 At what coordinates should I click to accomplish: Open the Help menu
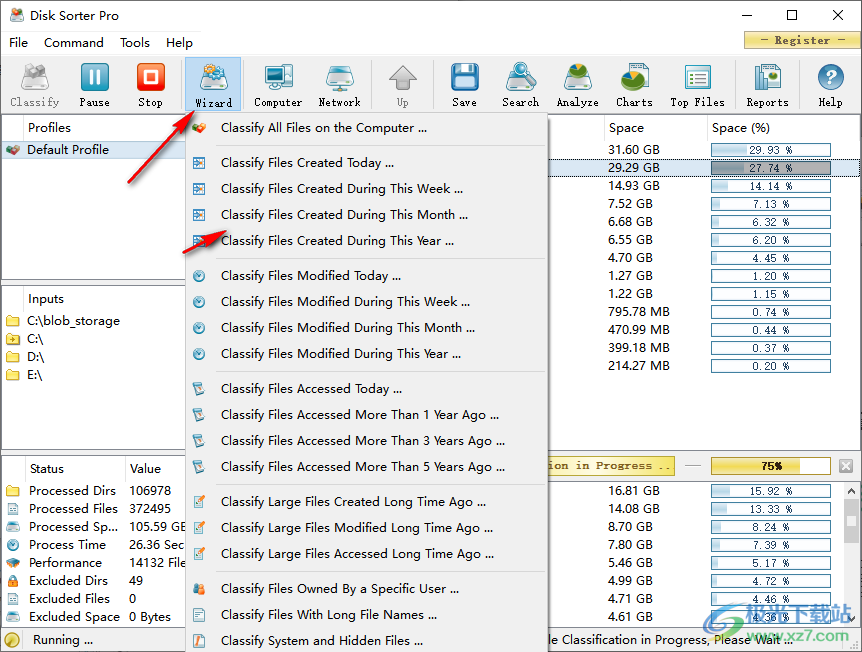coord(179,42)
